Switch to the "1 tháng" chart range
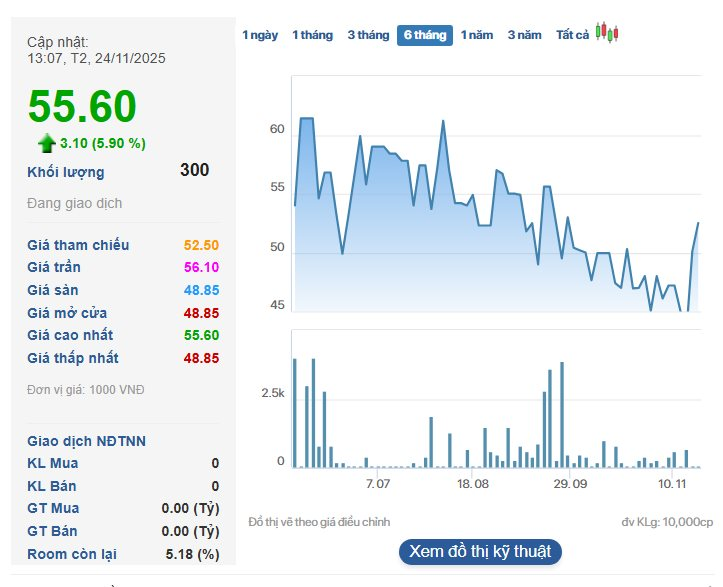The width and height of the screenshot is (723, 587). (312, 35)
